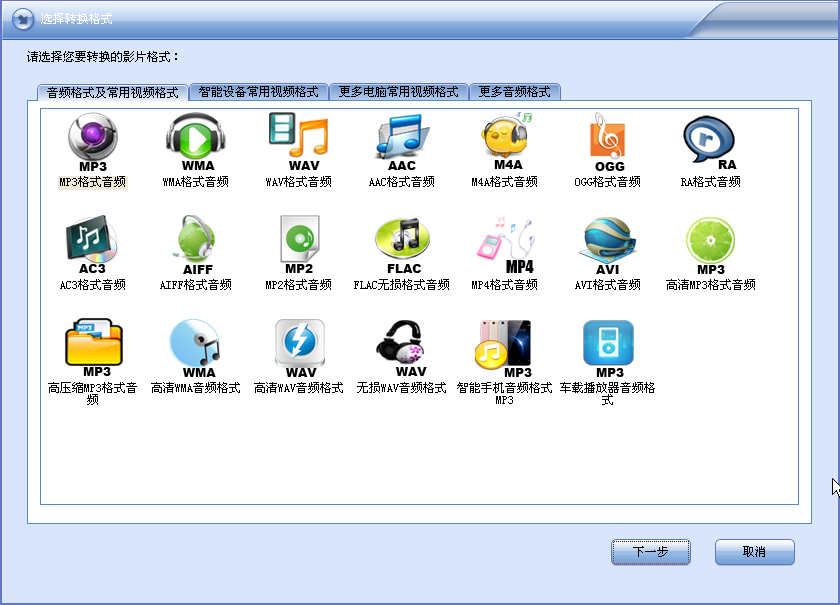Switch to 智能设备常用视频格式 tab
The image size is (840, 605).
click(258, 92)
